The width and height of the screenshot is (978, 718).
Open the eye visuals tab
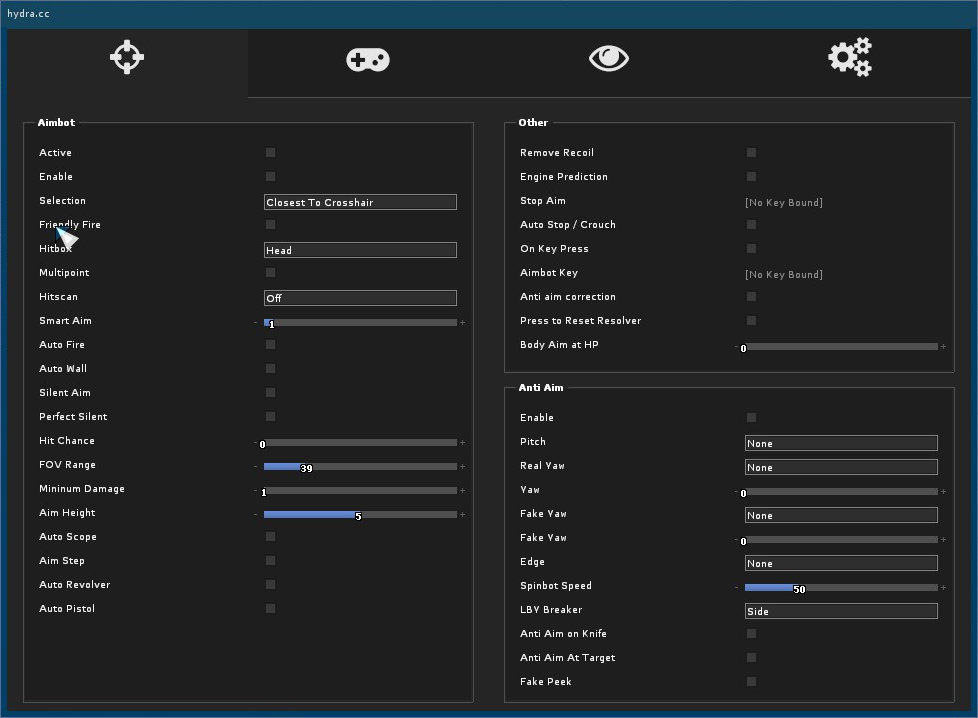tap(609, 59)
